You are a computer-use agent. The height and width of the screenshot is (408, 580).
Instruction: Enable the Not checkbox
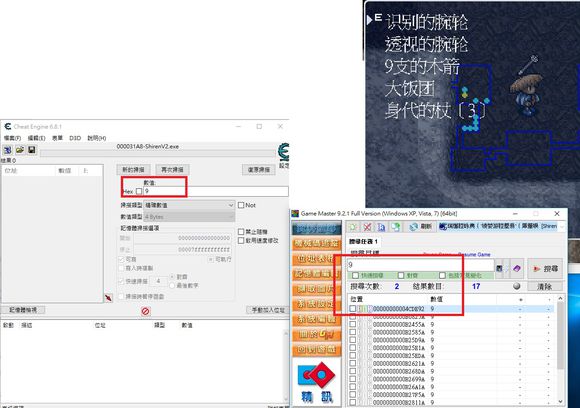pyautogui.click(x=241, y=205)
